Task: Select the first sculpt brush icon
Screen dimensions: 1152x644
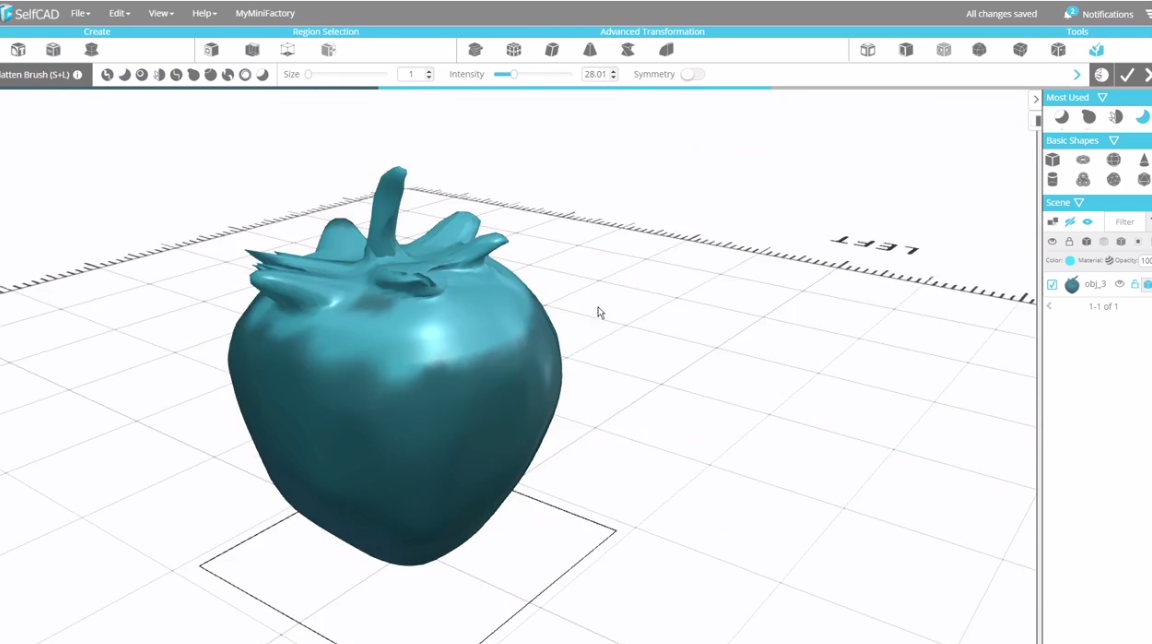Action: click(107, 75)
